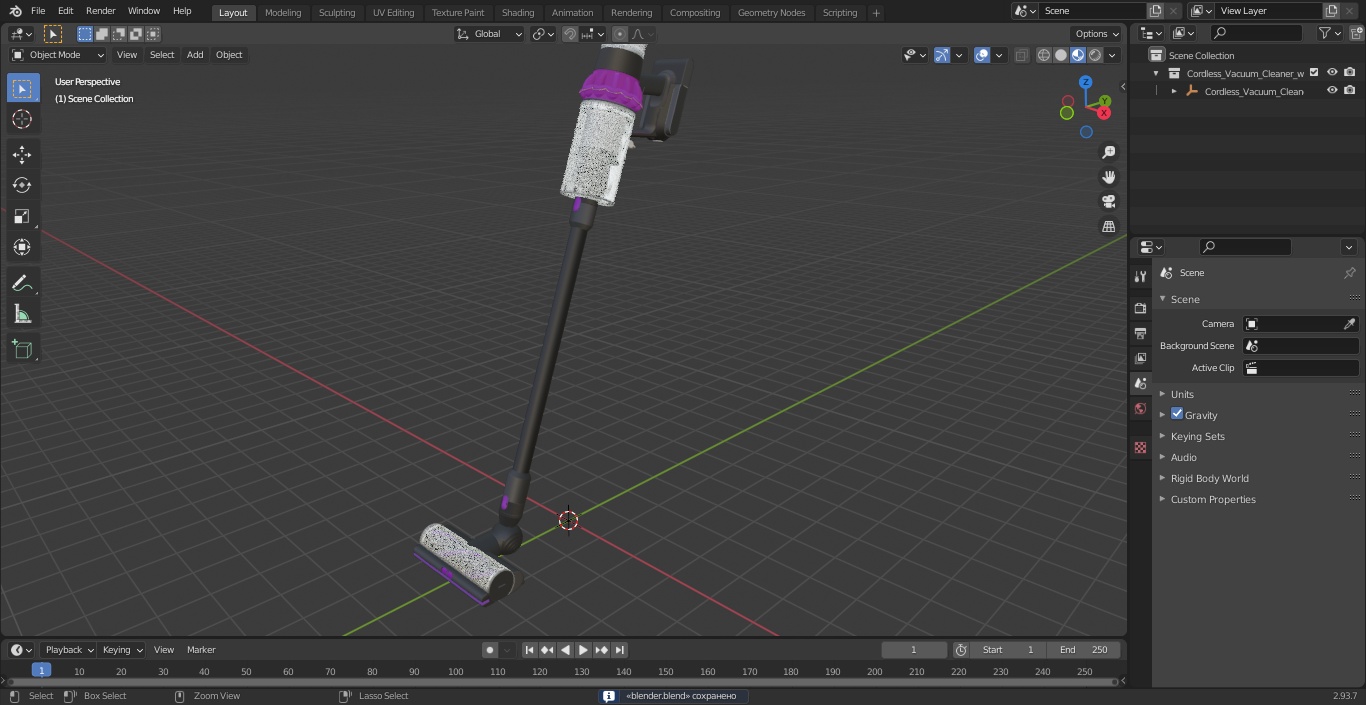Activate the Select Box tool in the left toolbar
Viewport: 1366px width, 705px height.
(22, 88)
